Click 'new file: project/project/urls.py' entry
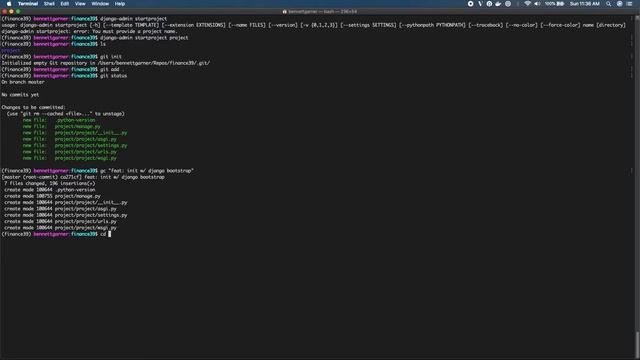 pos(69,152)
